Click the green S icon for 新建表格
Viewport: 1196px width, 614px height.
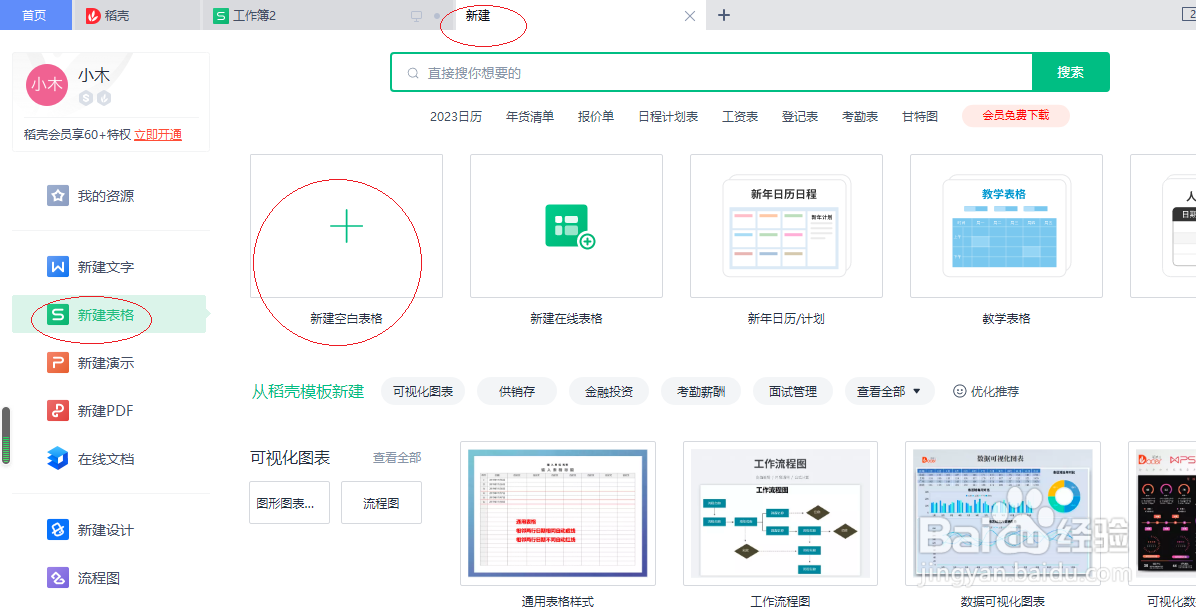coord(58,314)
